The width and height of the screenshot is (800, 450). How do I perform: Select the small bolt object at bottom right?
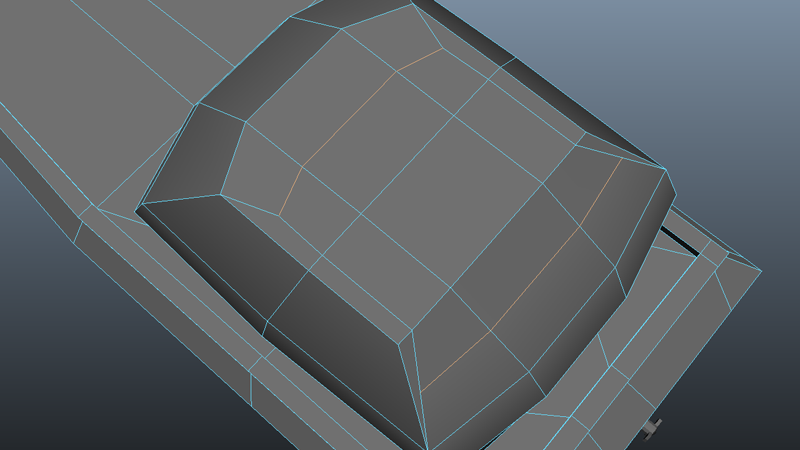coord(656,428)
